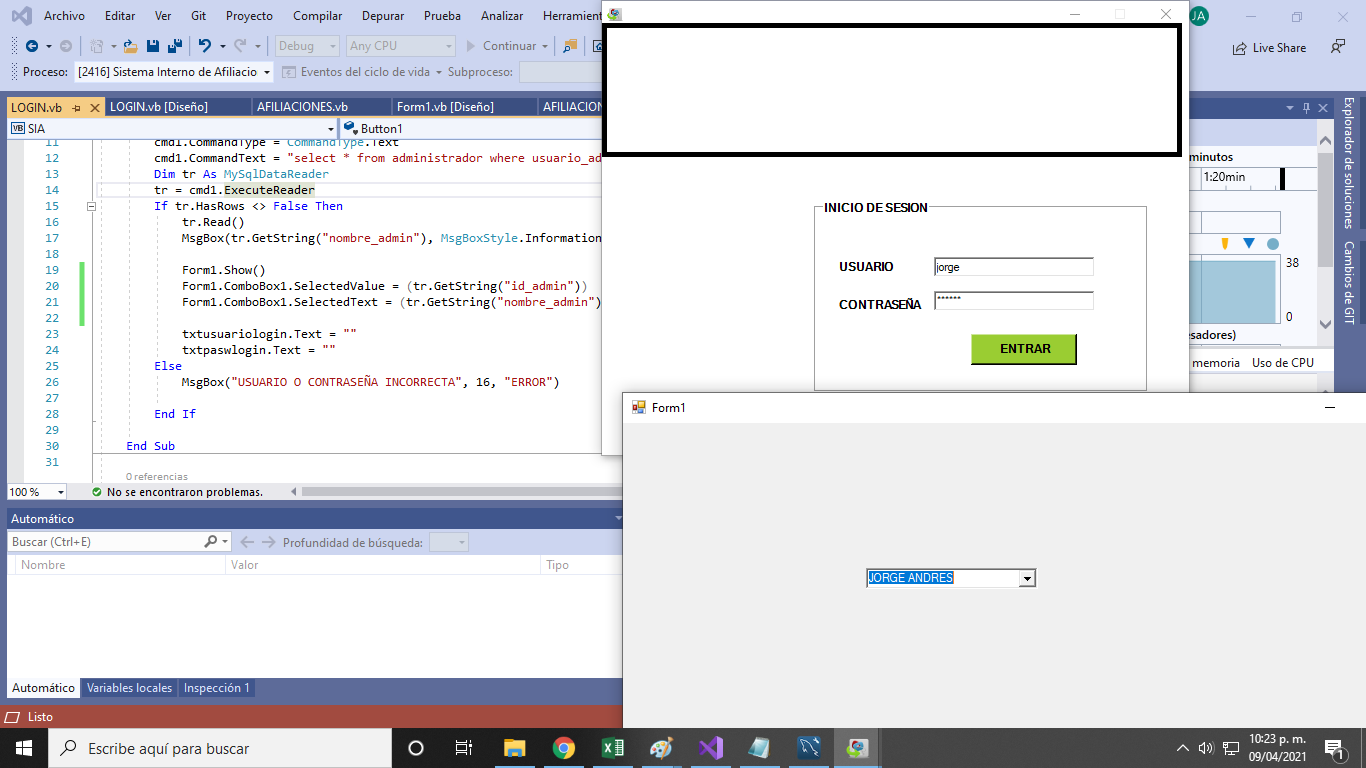The image size is (1366, 768).
Task: Open the Live Share feature
Action: pyautogui.click(x=1270, y=47)
